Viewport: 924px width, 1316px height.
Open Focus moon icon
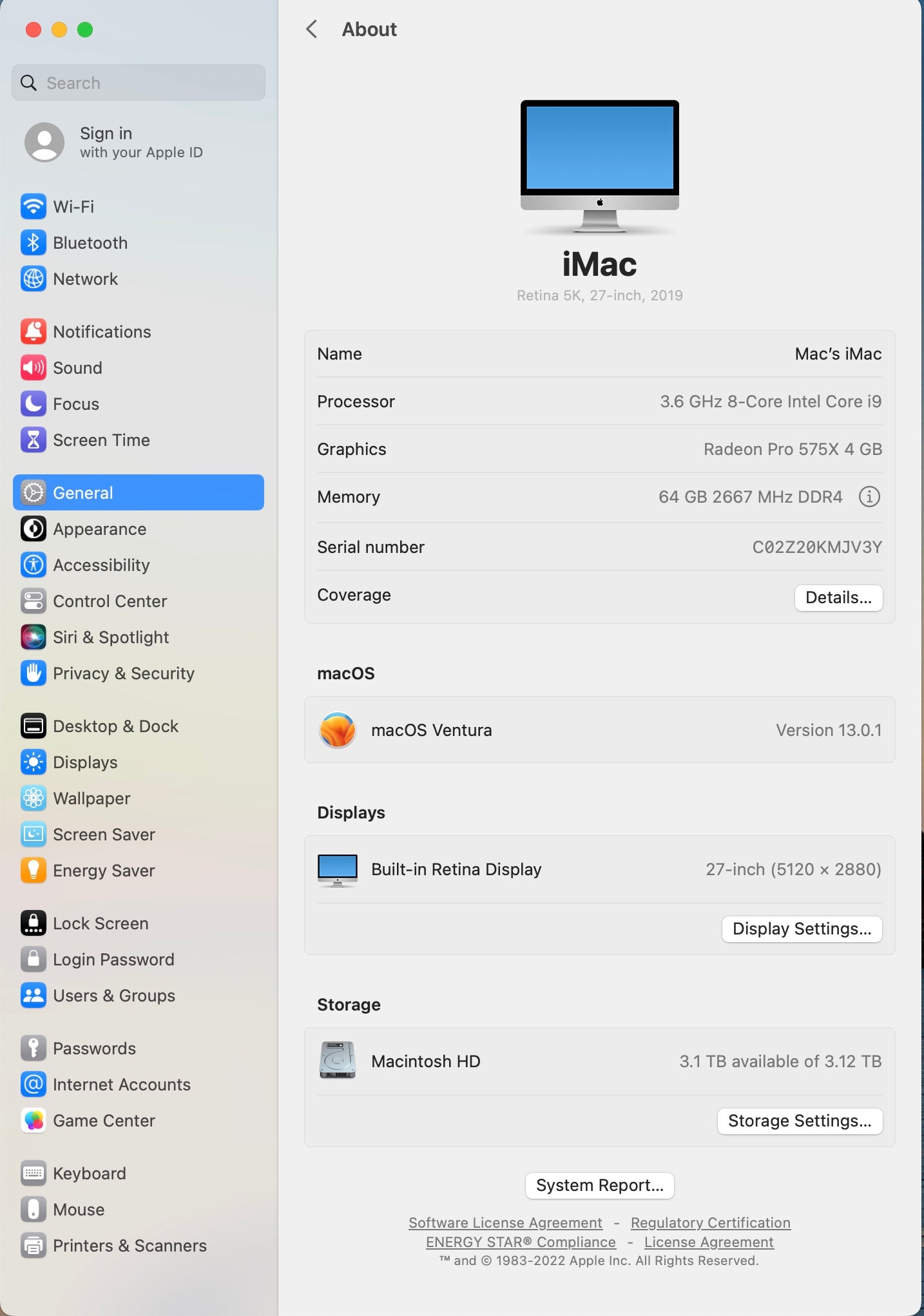pyautogui.click(x=34, y=404)
